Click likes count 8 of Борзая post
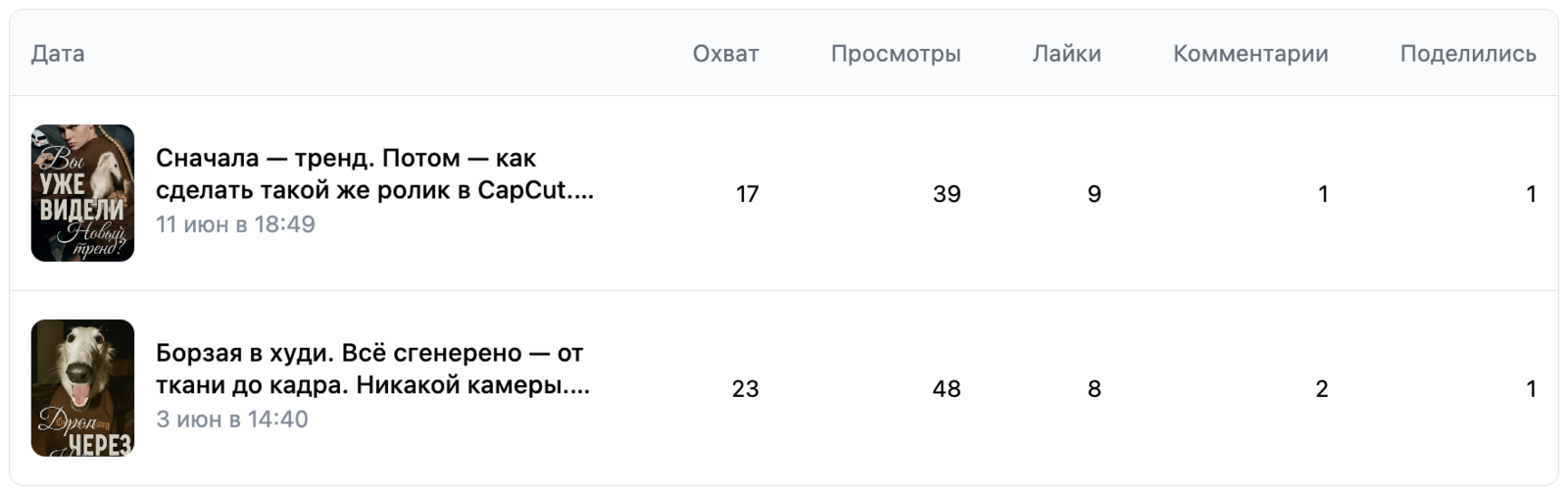Screen dimensions: 1568x493 tap(1094, 389)
